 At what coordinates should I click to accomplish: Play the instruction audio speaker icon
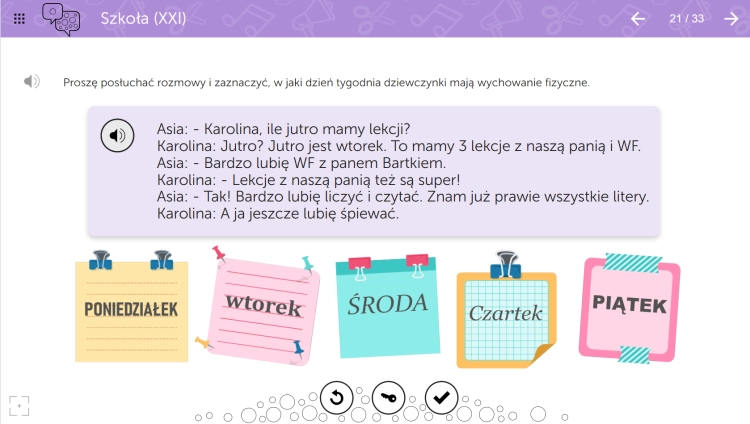[x=32, y=81]
